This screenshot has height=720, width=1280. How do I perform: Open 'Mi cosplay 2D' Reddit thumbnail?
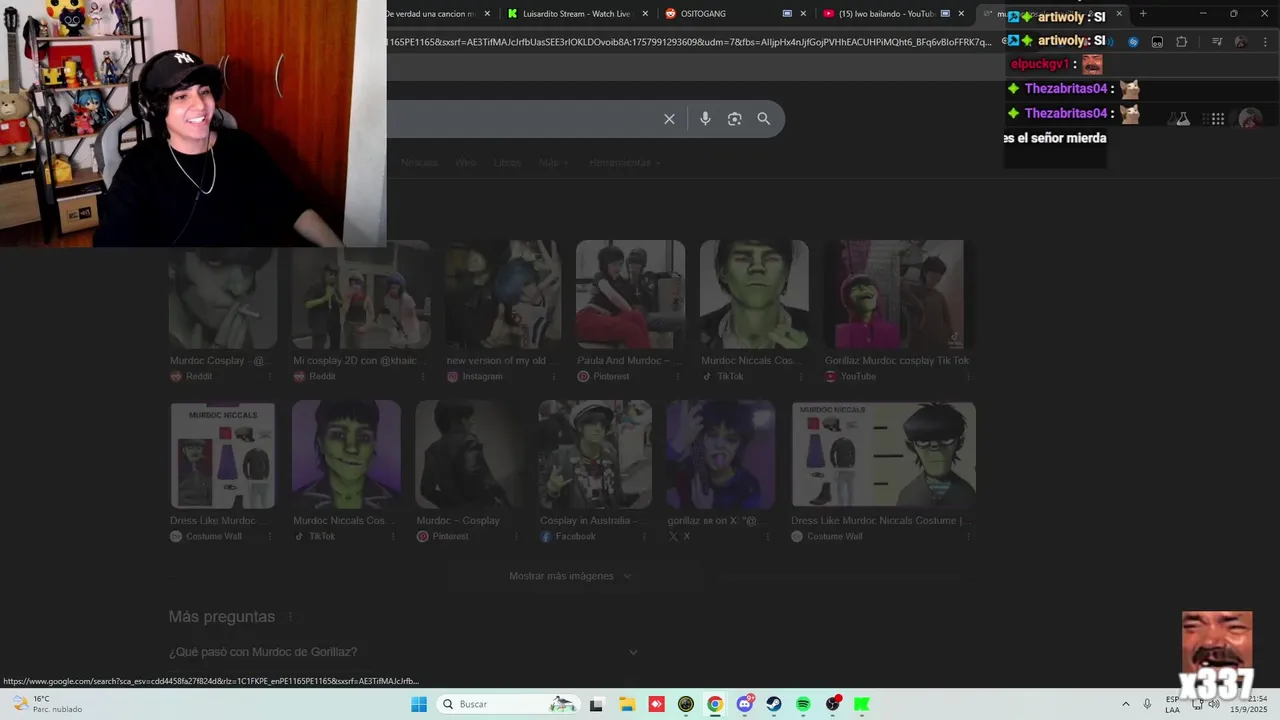click(361, 295)
